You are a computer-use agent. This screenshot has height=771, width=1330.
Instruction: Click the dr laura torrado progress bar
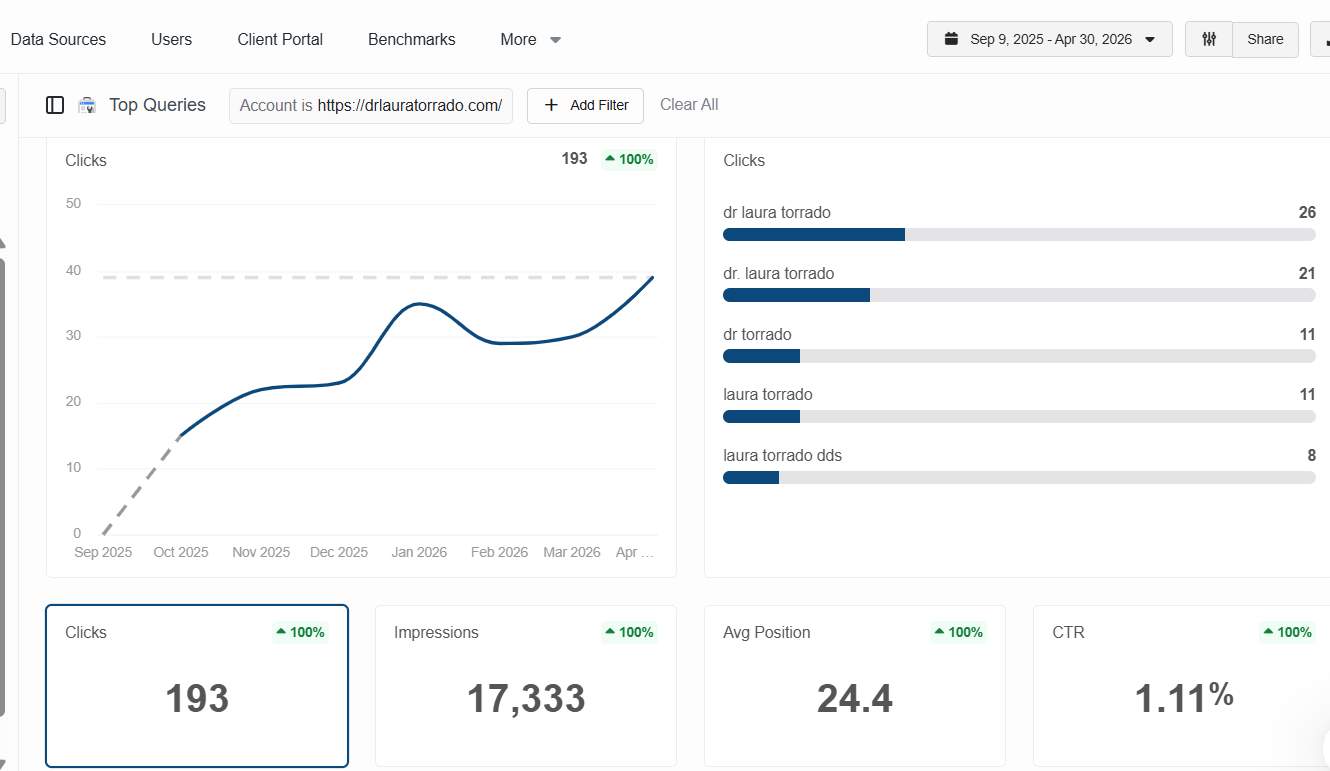(1019, 234)
